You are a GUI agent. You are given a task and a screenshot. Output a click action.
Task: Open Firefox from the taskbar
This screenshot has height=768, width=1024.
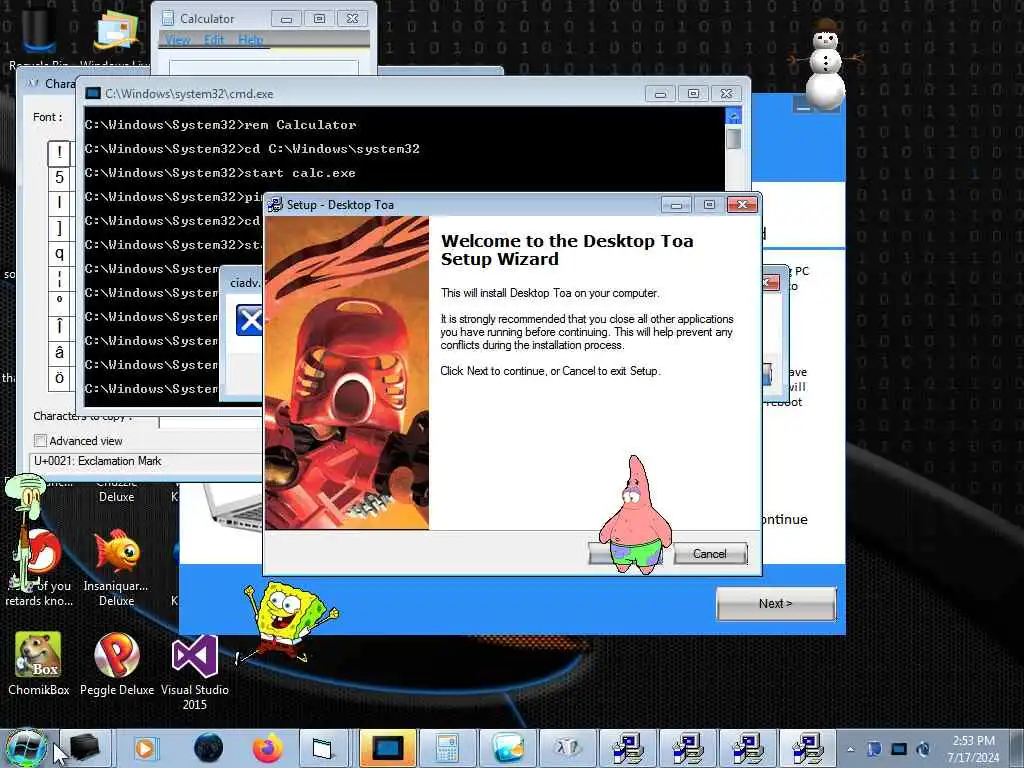point(268,748)
